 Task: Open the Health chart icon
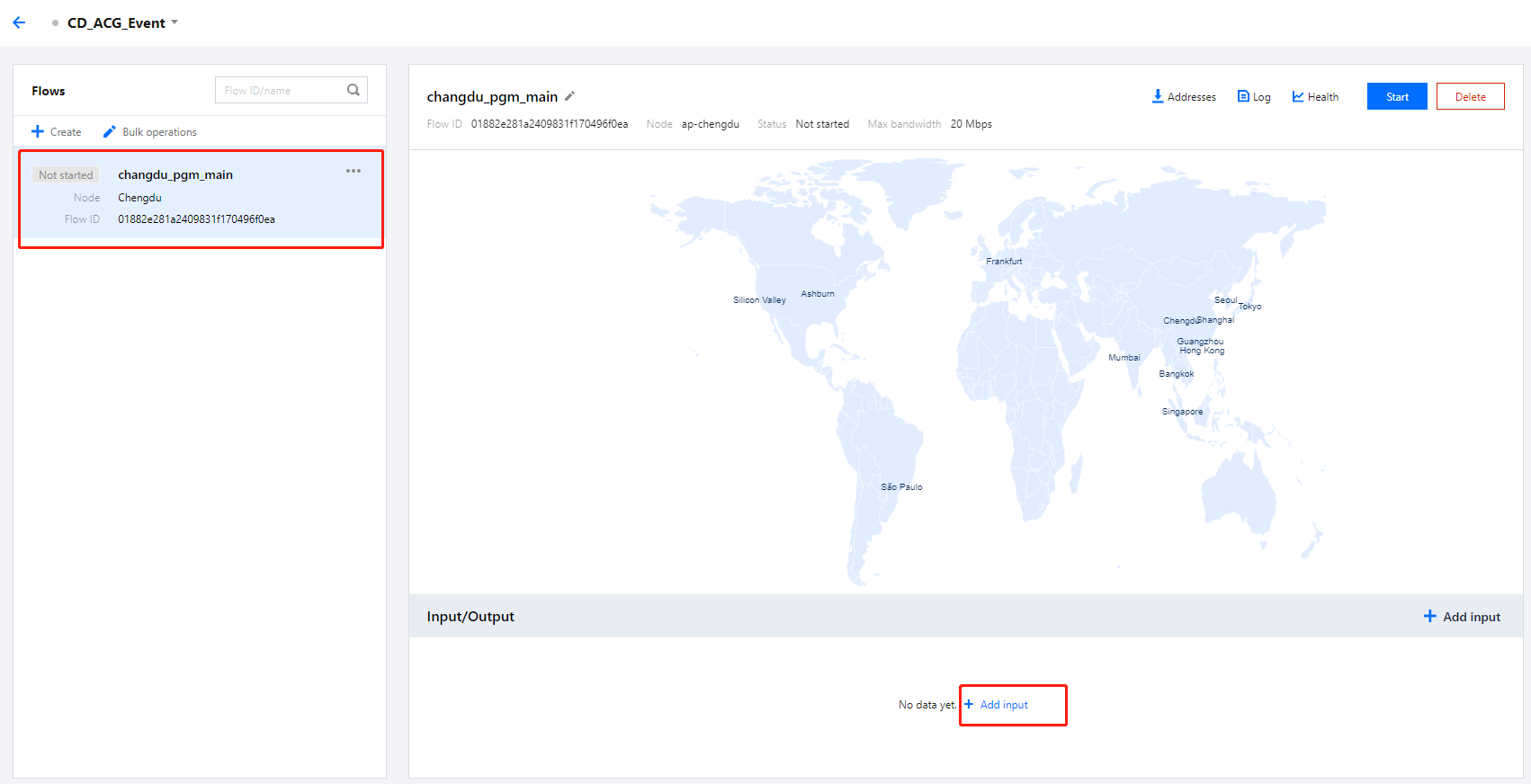pos(1298,96)
